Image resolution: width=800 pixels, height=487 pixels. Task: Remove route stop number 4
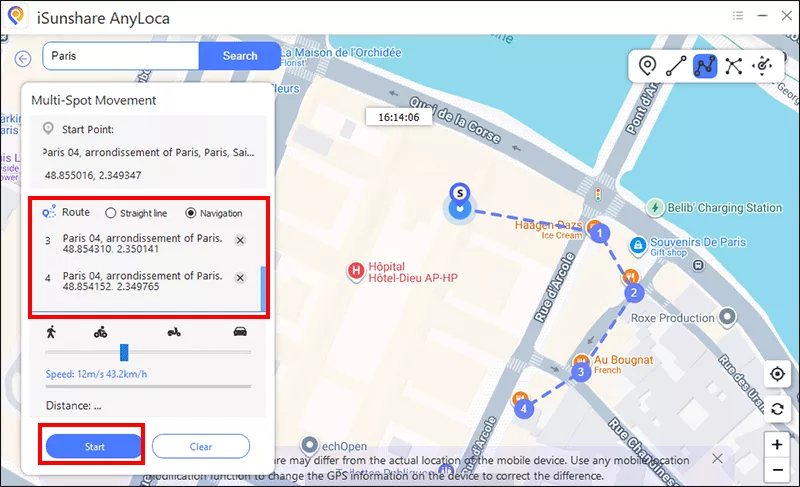pyautogui.click(x=240, y=278)
